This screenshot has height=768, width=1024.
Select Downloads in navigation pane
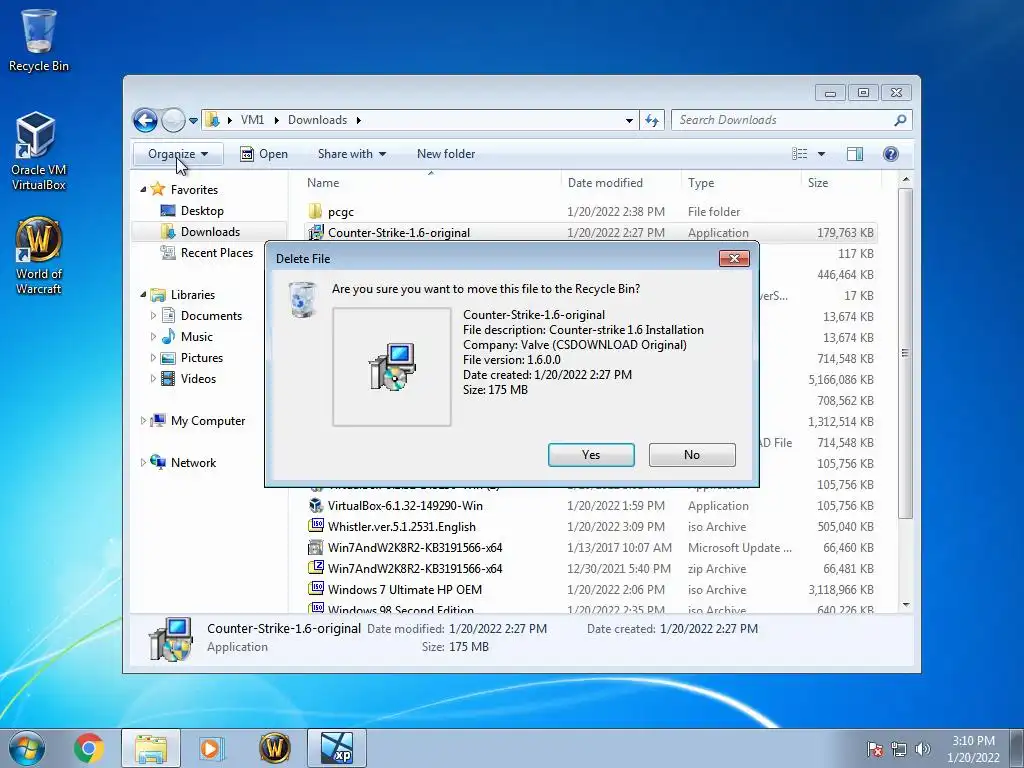209,232
